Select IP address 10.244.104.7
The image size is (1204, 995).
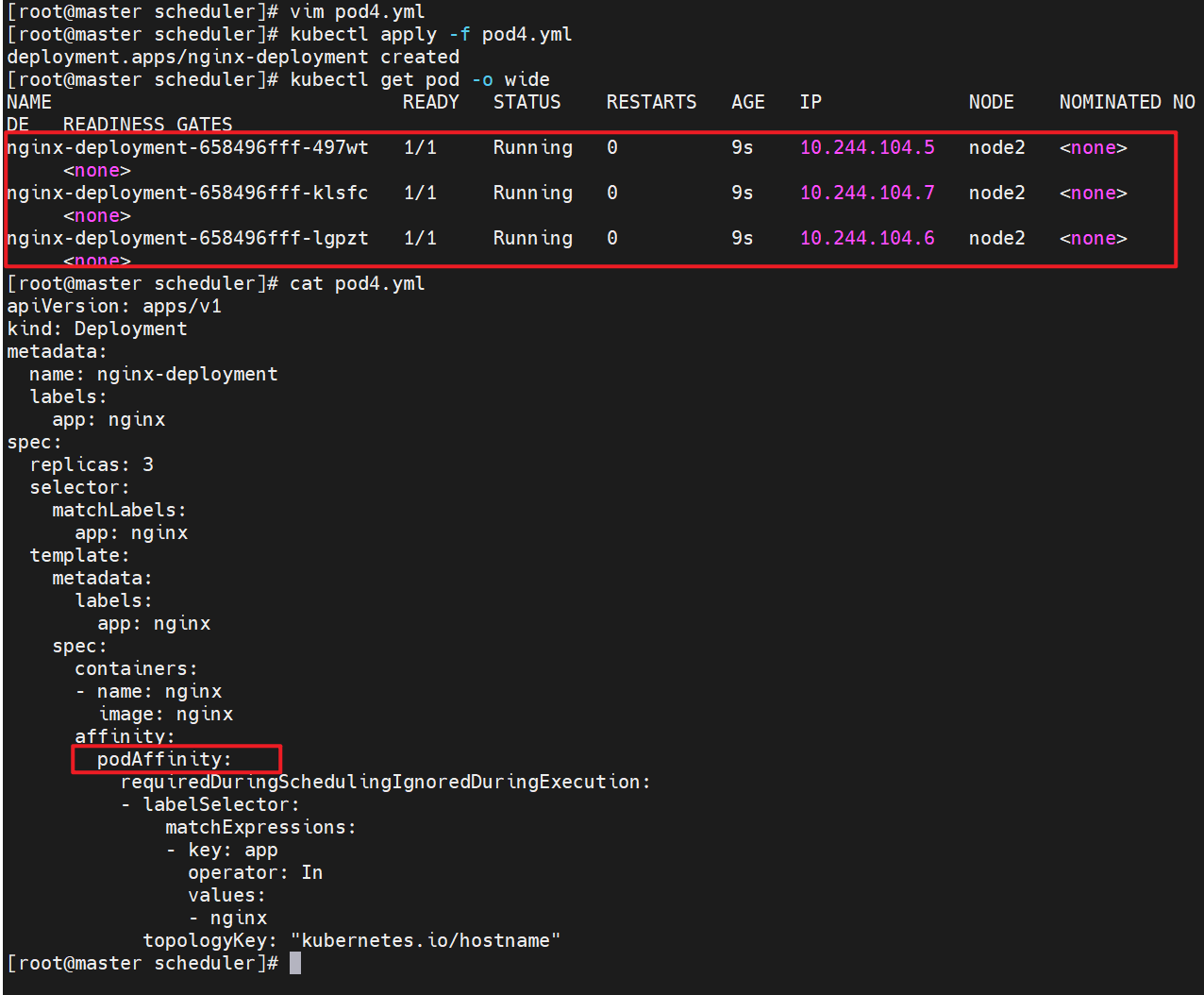pos(867,193)
